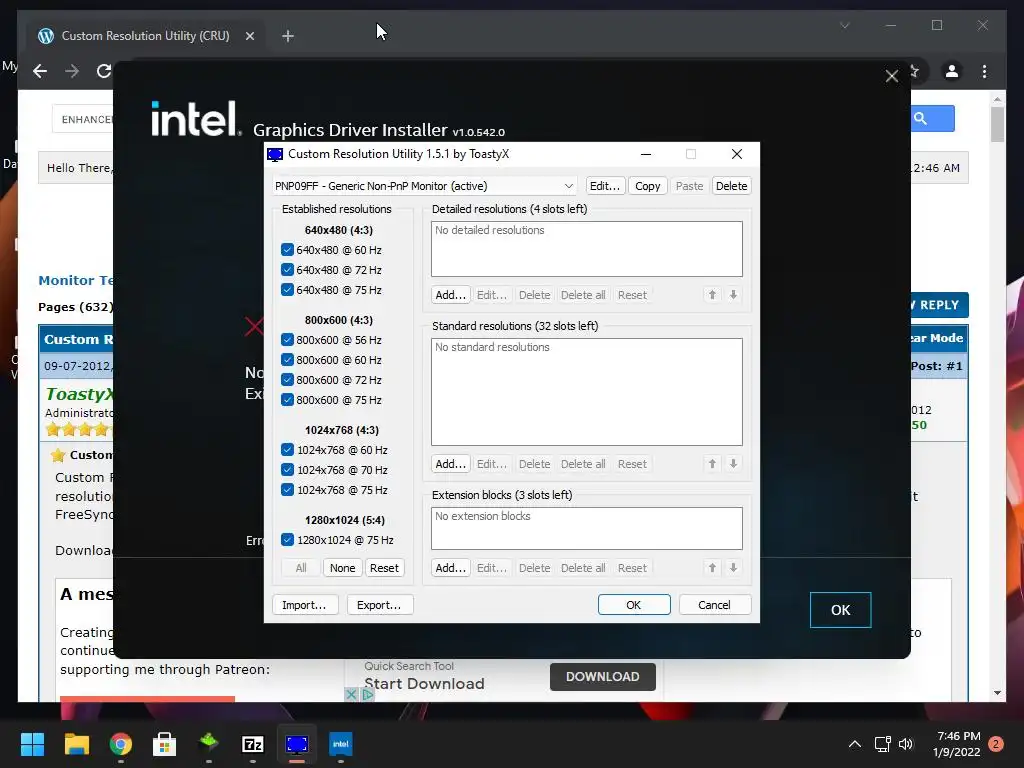
Task: Add an extension block
Action: [x=451, y=568]
